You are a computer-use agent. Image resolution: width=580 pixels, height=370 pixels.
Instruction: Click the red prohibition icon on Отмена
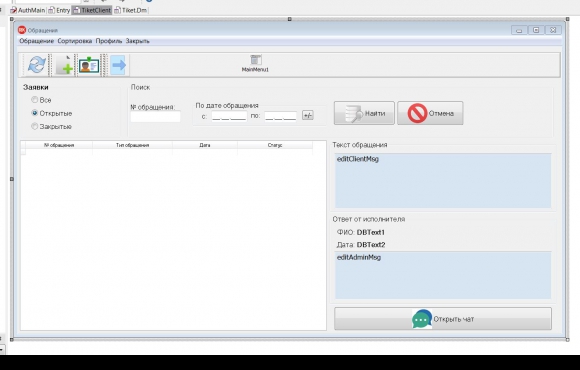click(417, 113)
